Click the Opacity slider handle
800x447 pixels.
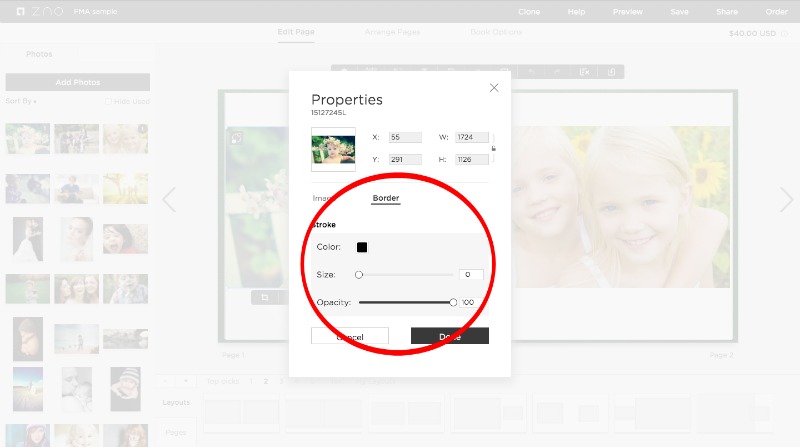click(x=453, y=303)
